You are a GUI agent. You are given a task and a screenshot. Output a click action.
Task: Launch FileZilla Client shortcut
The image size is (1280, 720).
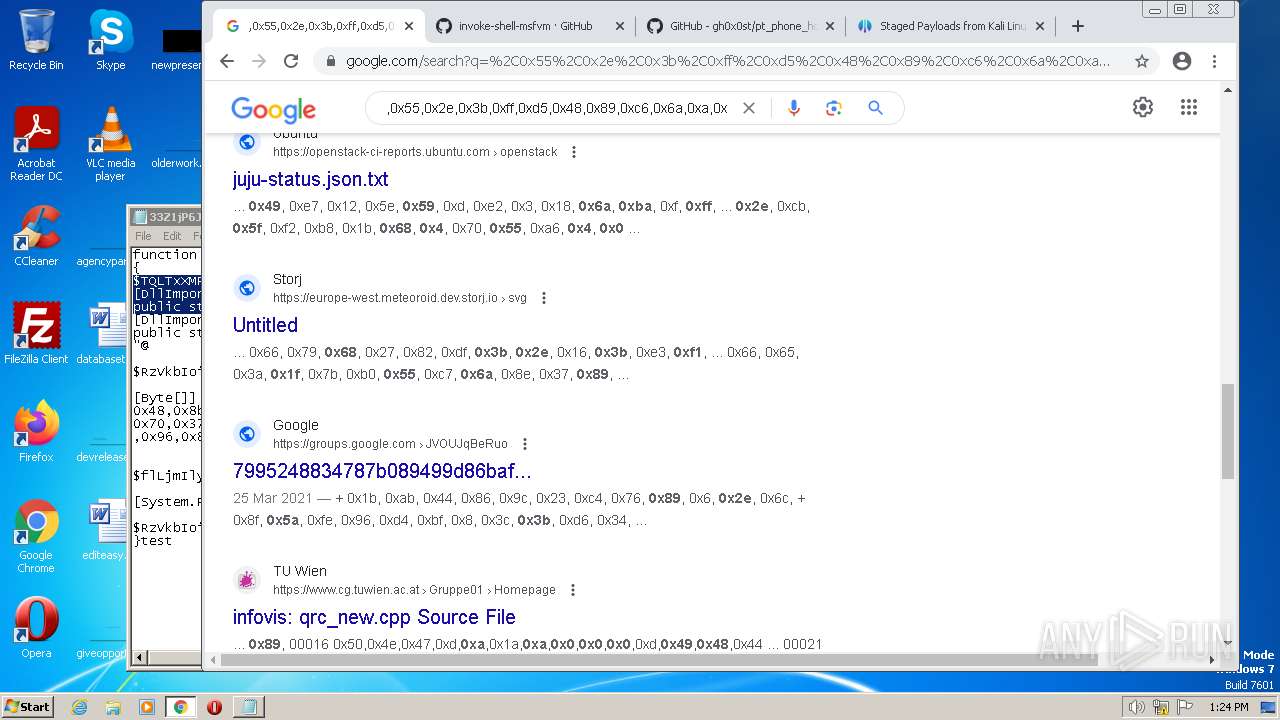coord(36,334)
